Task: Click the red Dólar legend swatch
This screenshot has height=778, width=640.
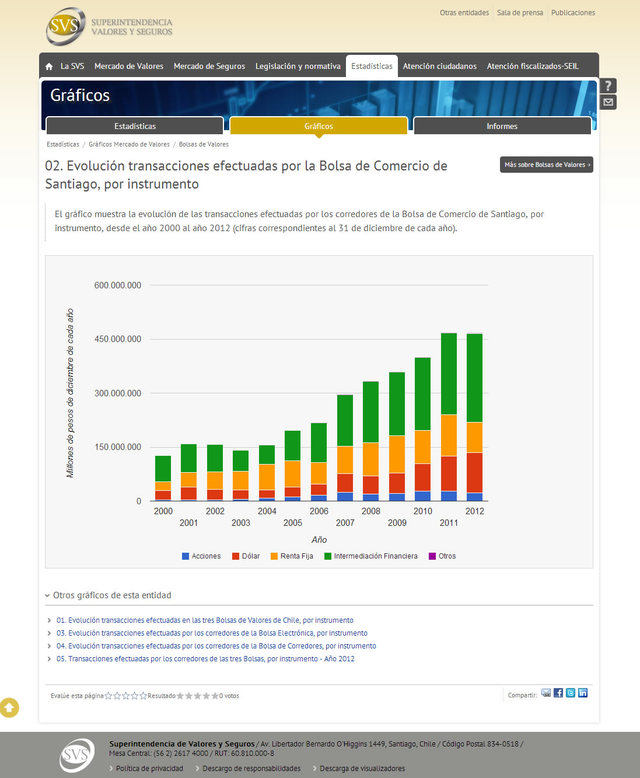Action: [x=236, y=556]
